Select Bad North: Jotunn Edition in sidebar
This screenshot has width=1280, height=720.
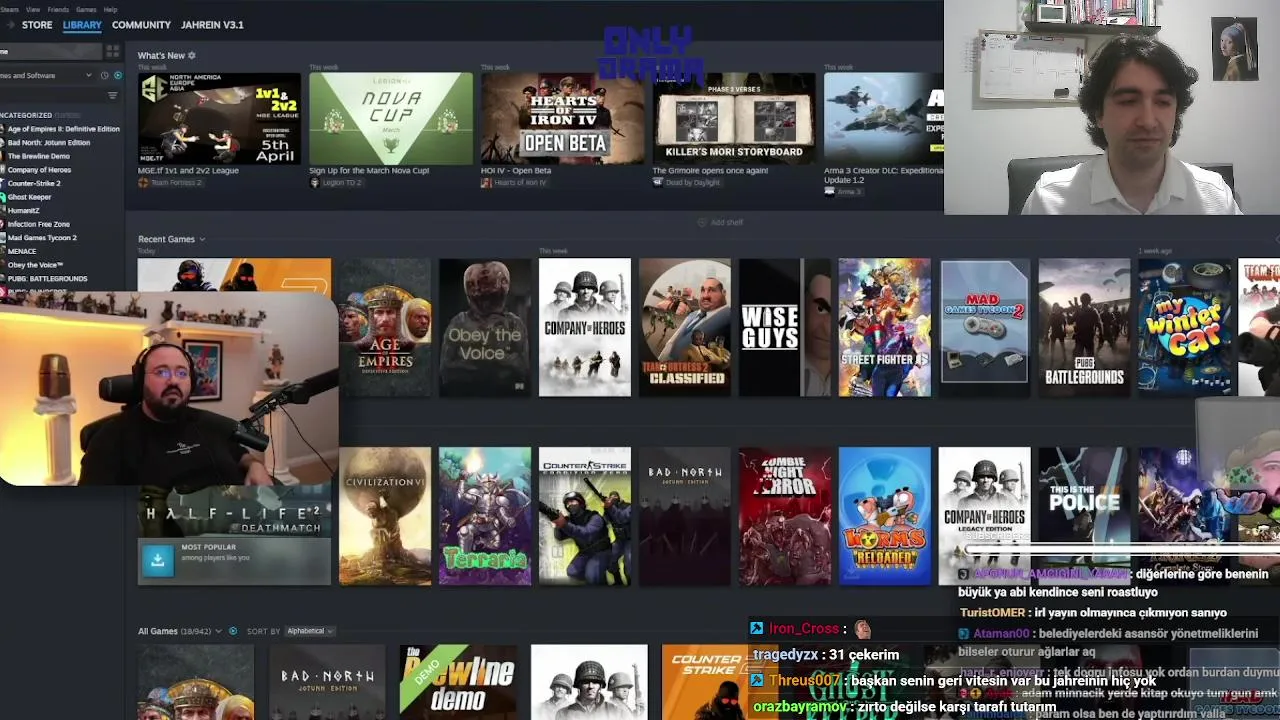tap(48, 142)
